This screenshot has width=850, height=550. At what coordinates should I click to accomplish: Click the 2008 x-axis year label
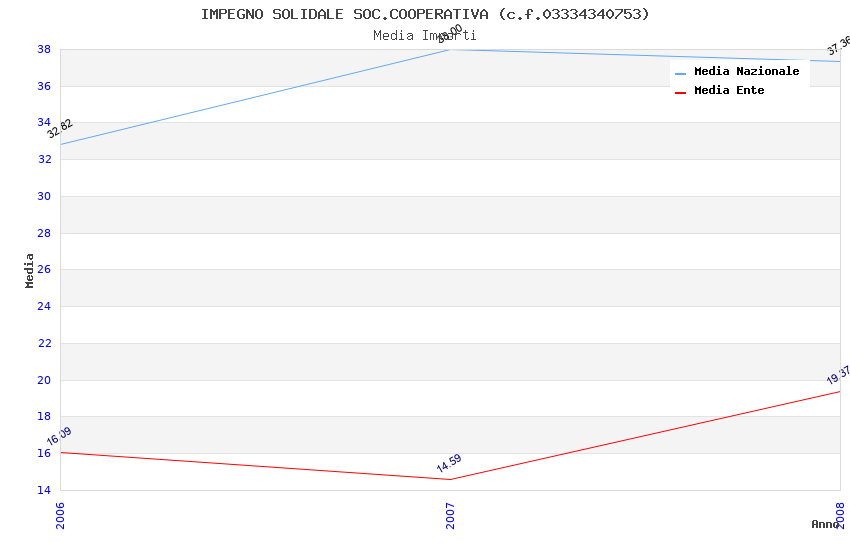(x=840, y=515)
